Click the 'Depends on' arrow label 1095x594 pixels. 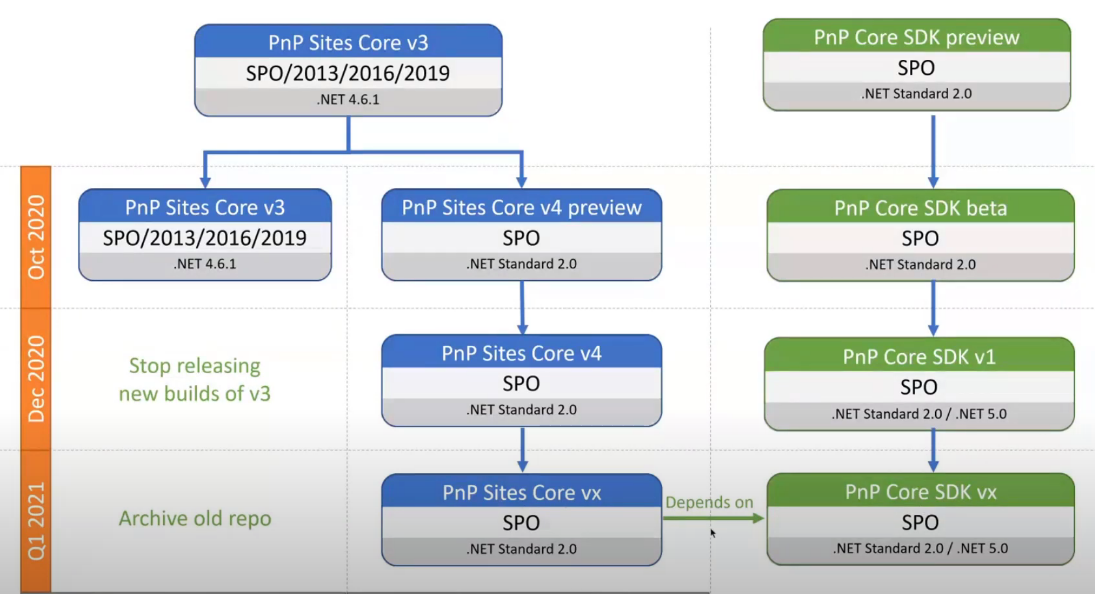[x=709, y=502]
